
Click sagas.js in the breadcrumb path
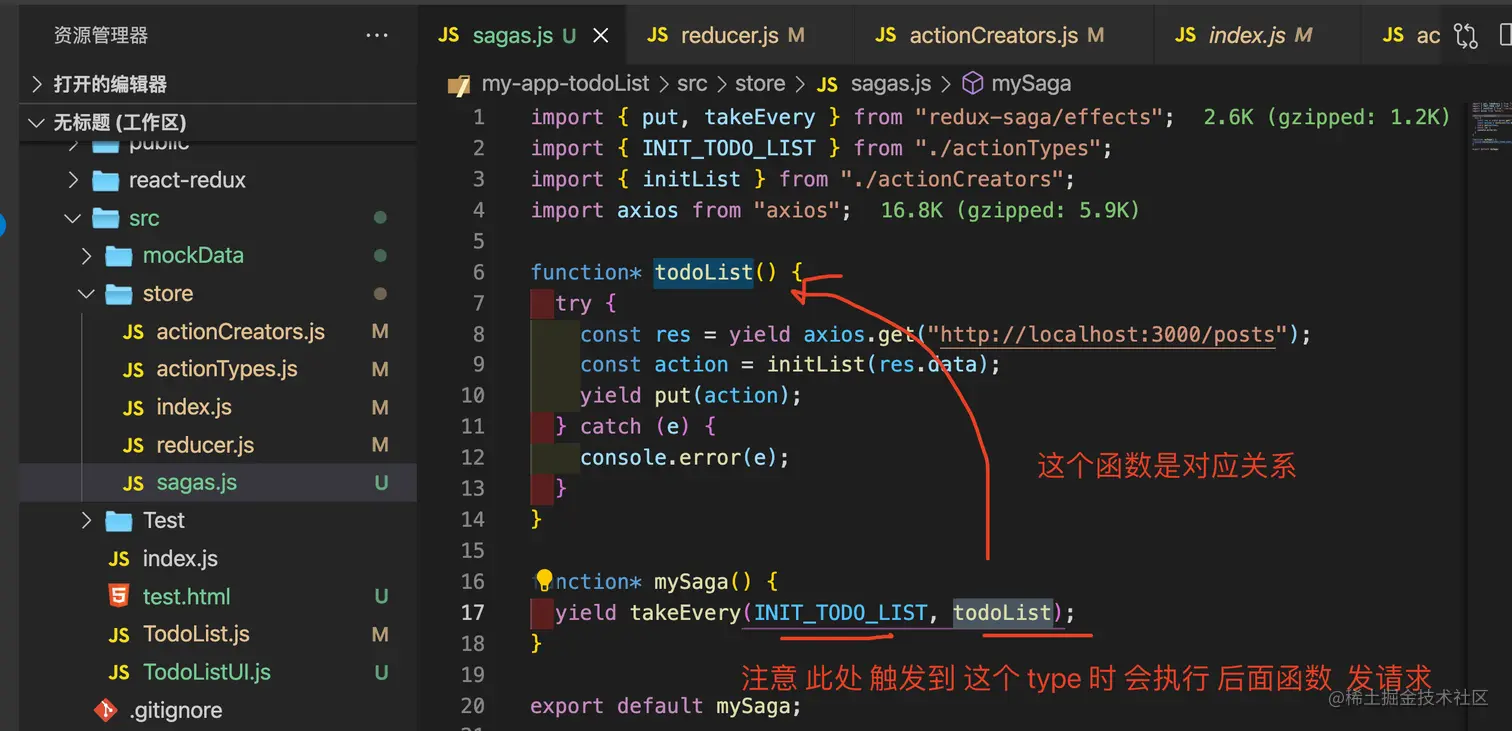(x=891, y=84)
